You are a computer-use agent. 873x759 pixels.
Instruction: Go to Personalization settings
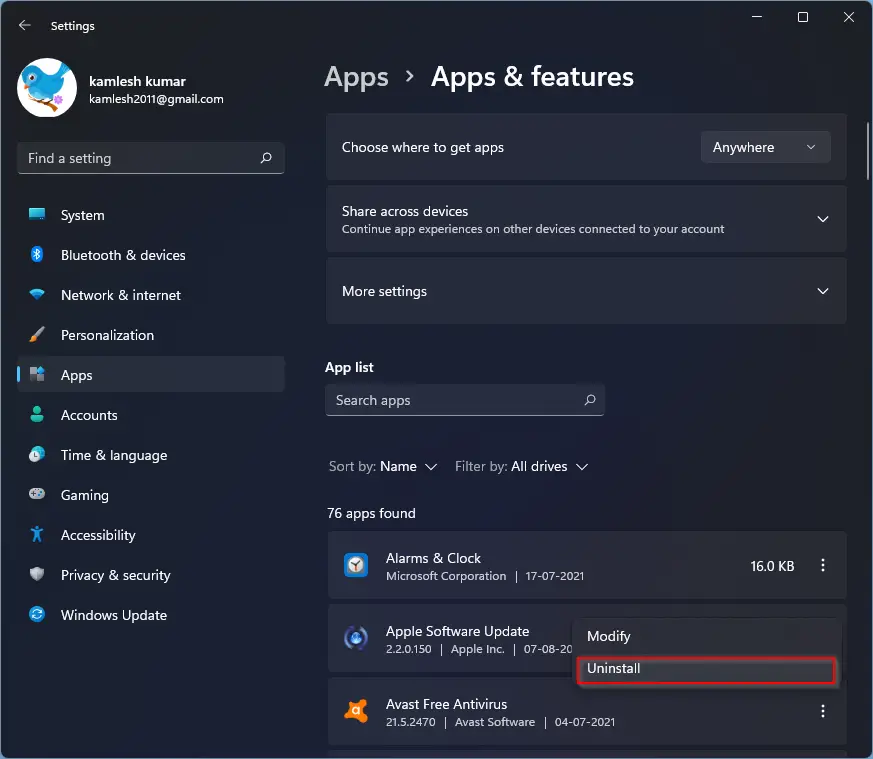coord(151,335)
